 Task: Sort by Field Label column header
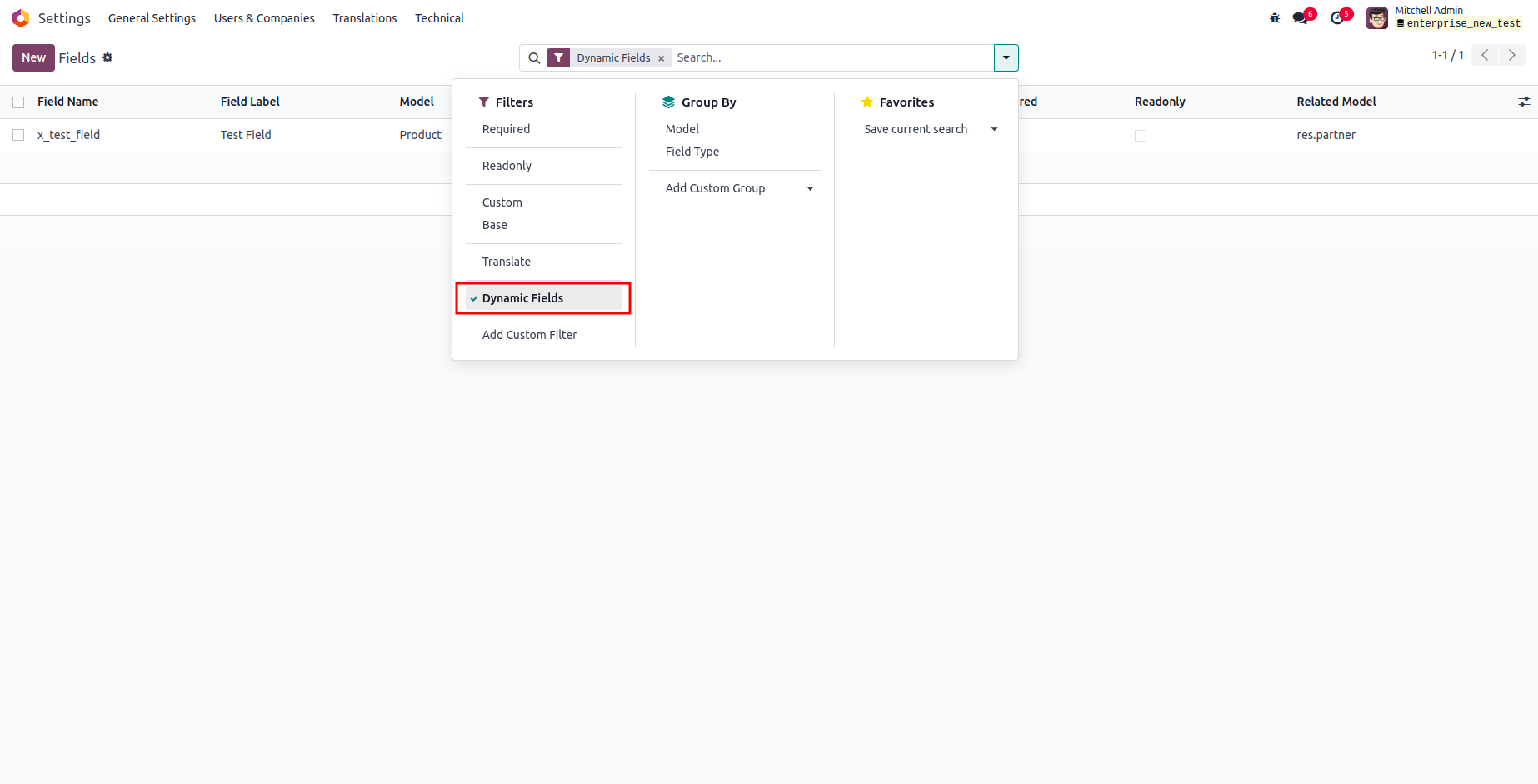[x=250, y=102]
